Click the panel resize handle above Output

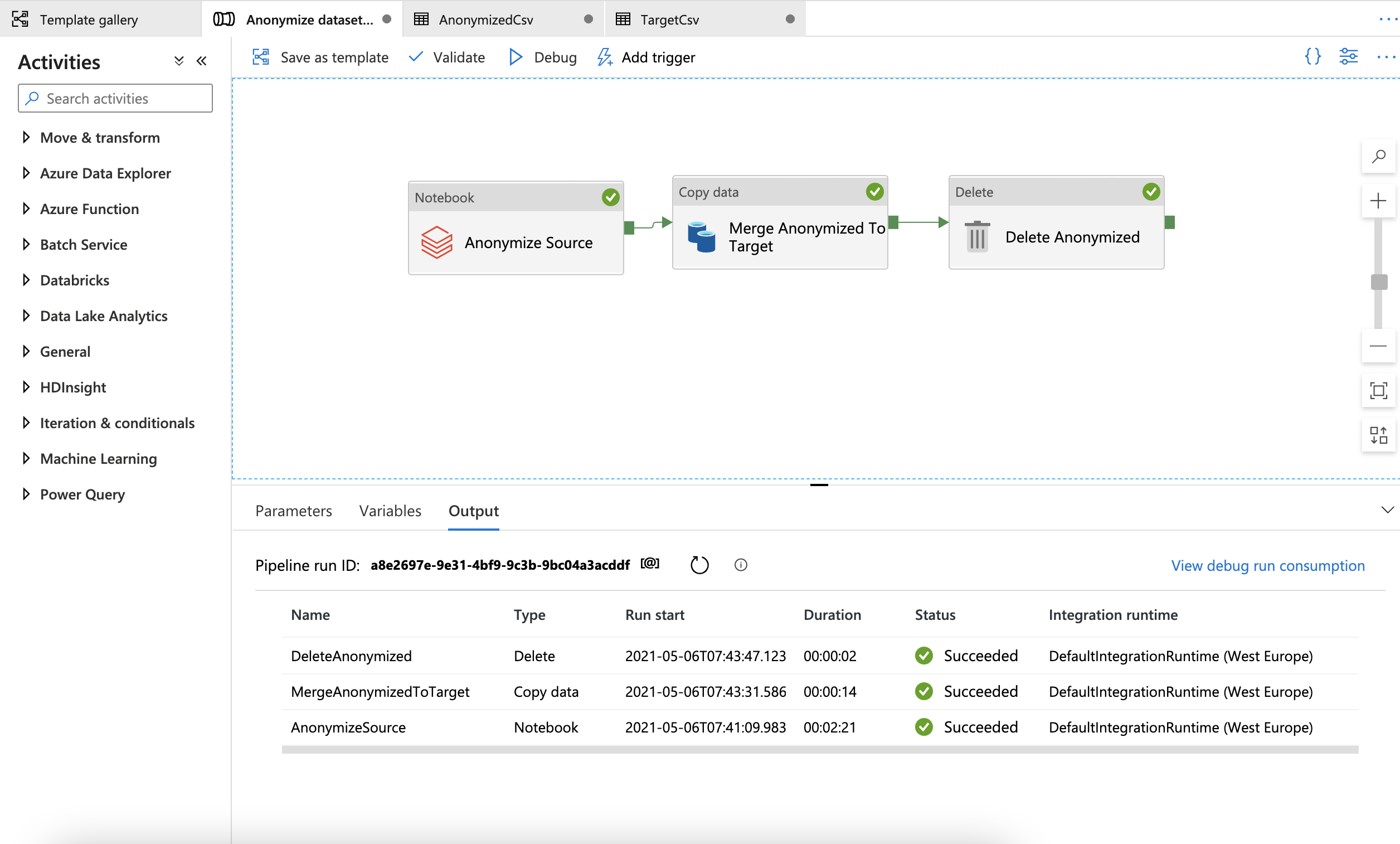(x=819, y=485)
